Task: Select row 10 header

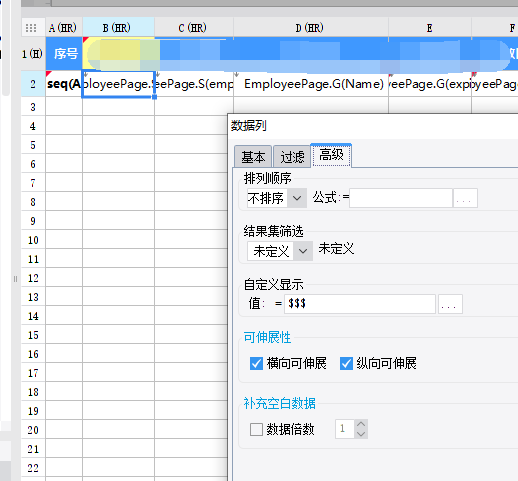Action: click(33, 240)
